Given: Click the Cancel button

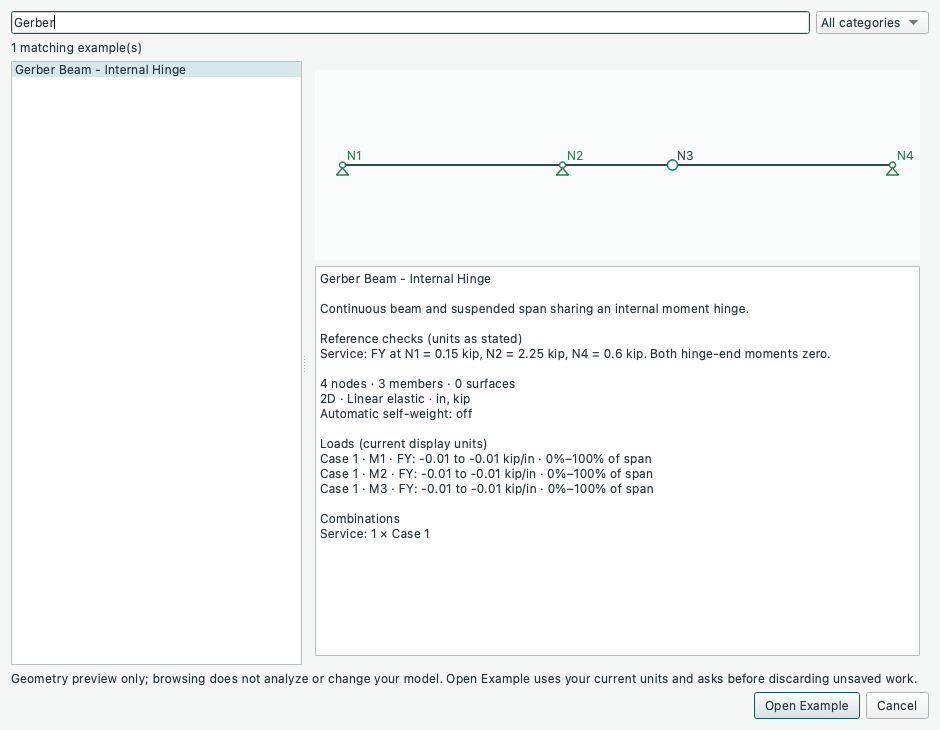Looking at the screenshot, I should (x=897, y=705).
